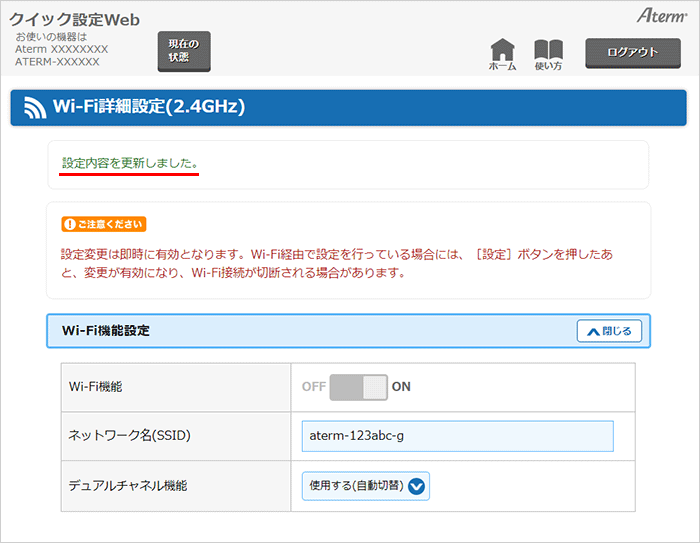Open the デュアルチャネル機能 dropdown
700x543 pixels.
[x=365, y=487]
